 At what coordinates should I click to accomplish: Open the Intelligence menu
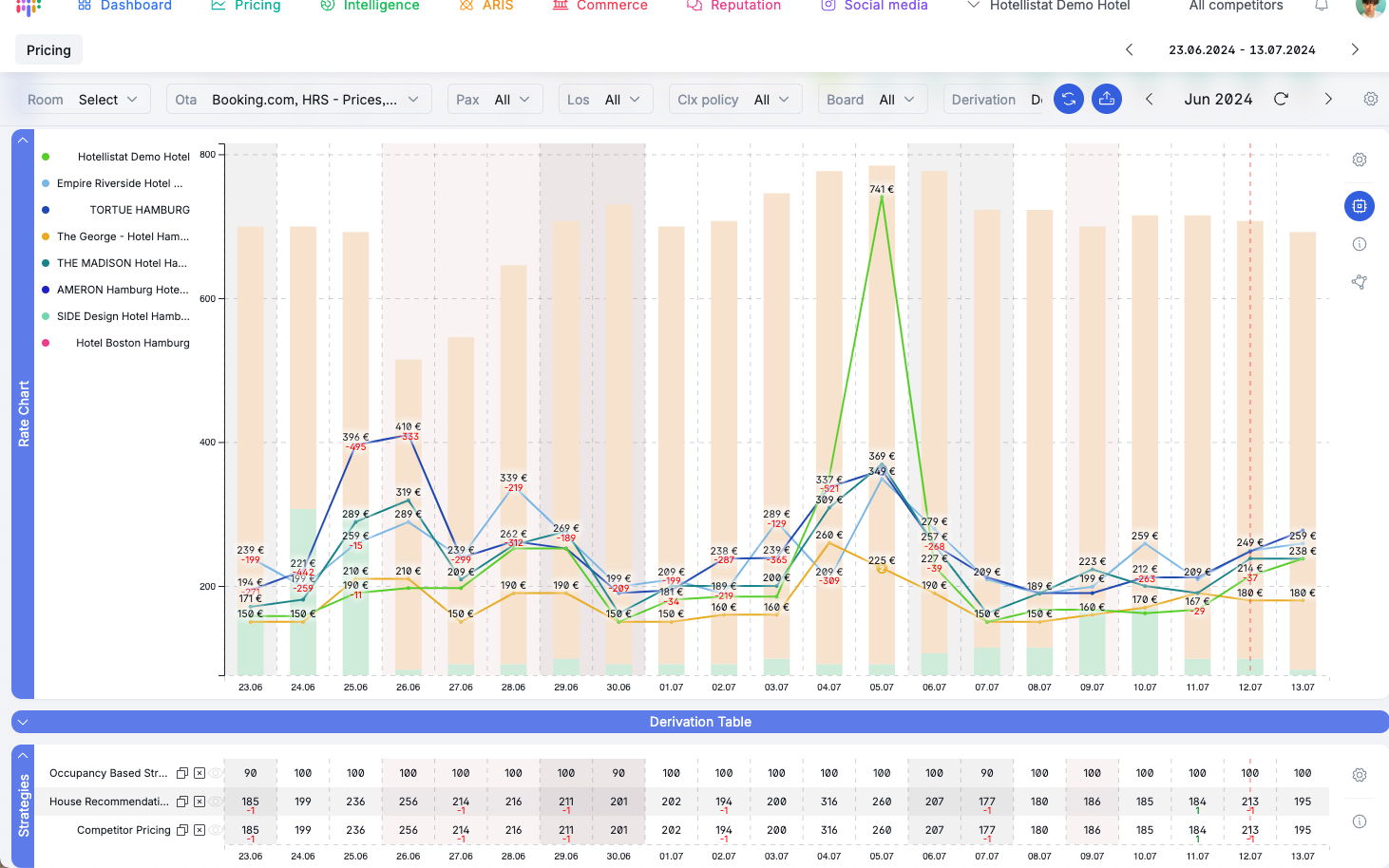(370, 6)
